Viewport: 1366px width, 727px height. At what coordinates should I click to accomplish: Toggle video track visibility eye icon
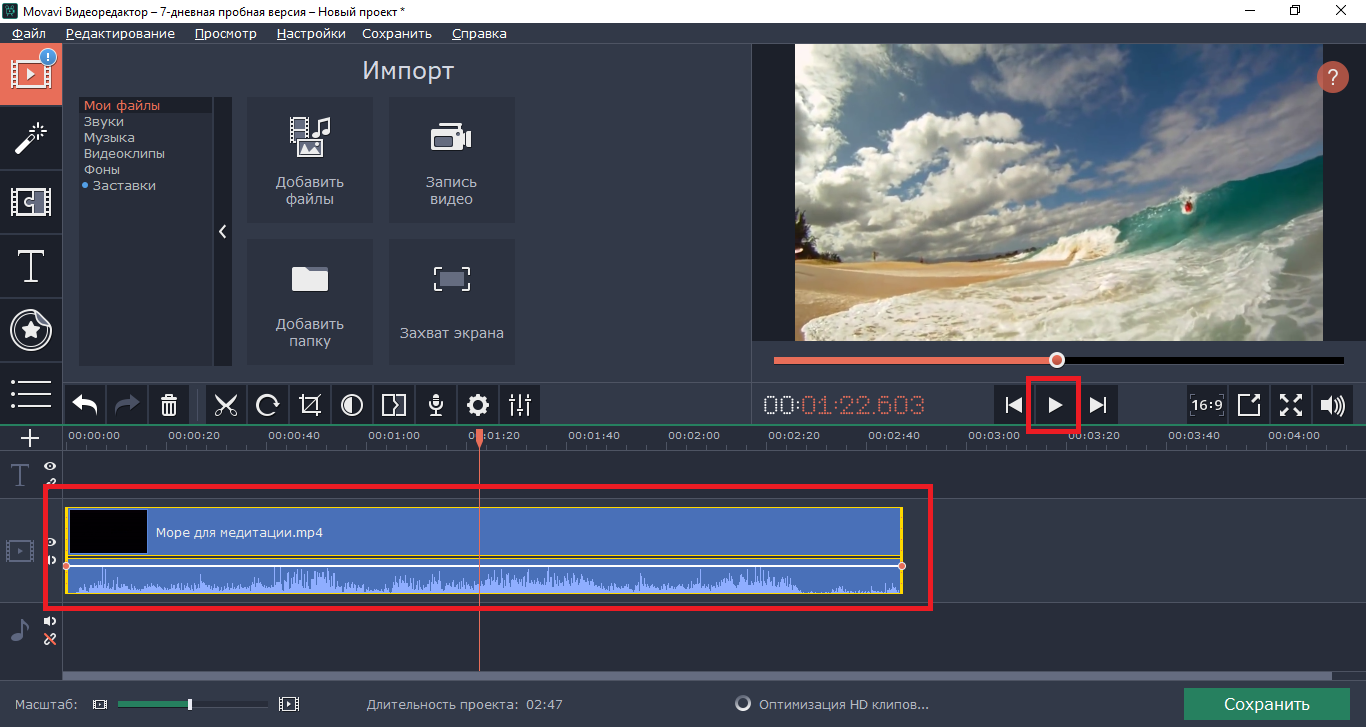click(51, 542)
